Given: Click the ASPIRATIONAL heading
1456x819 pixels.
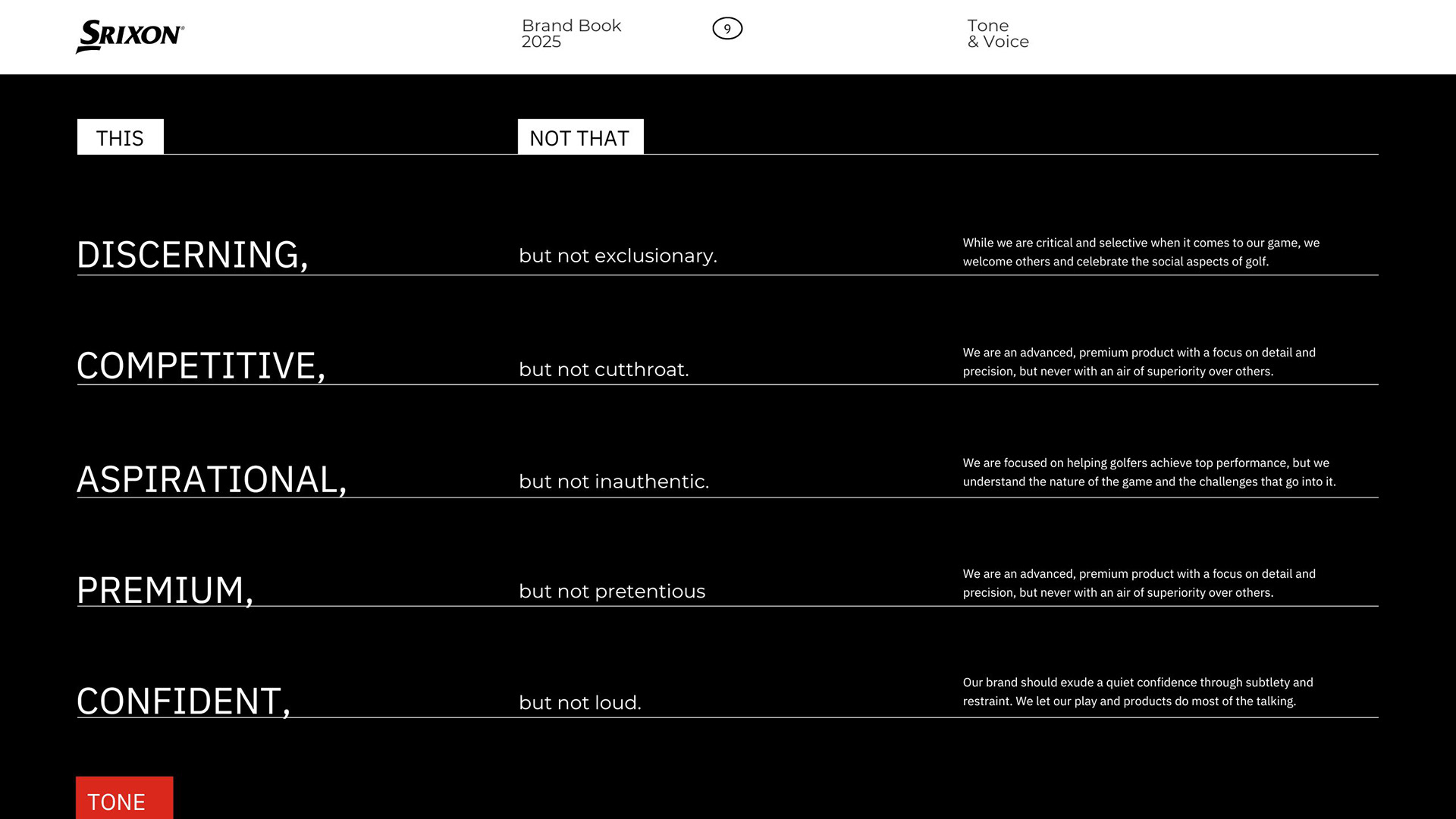Looking at the screenshot, I should point(212,479).
